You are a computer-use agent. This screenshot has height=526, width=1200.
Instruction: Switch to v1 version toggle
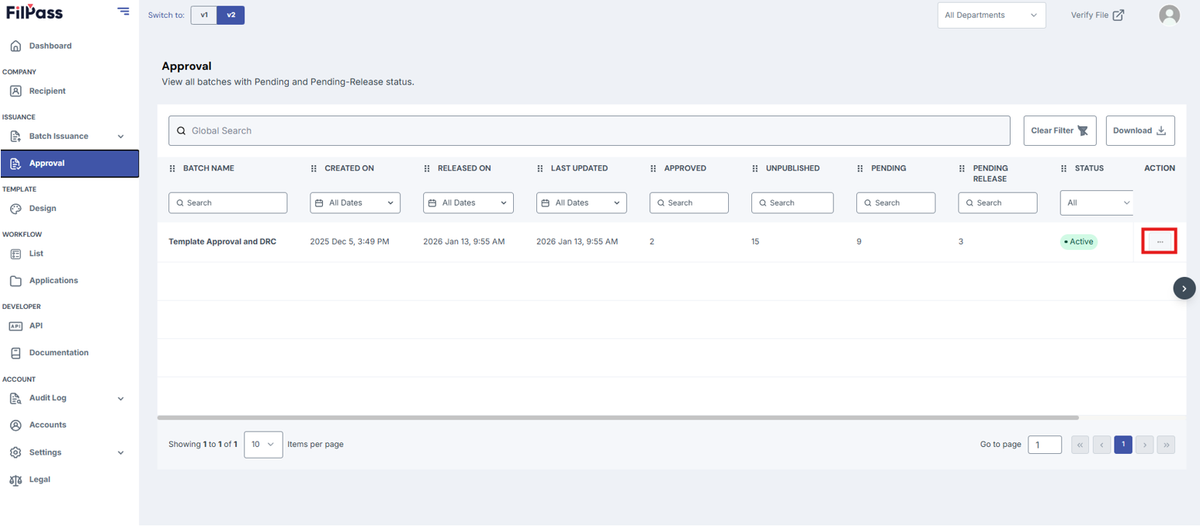coord(204,15)
